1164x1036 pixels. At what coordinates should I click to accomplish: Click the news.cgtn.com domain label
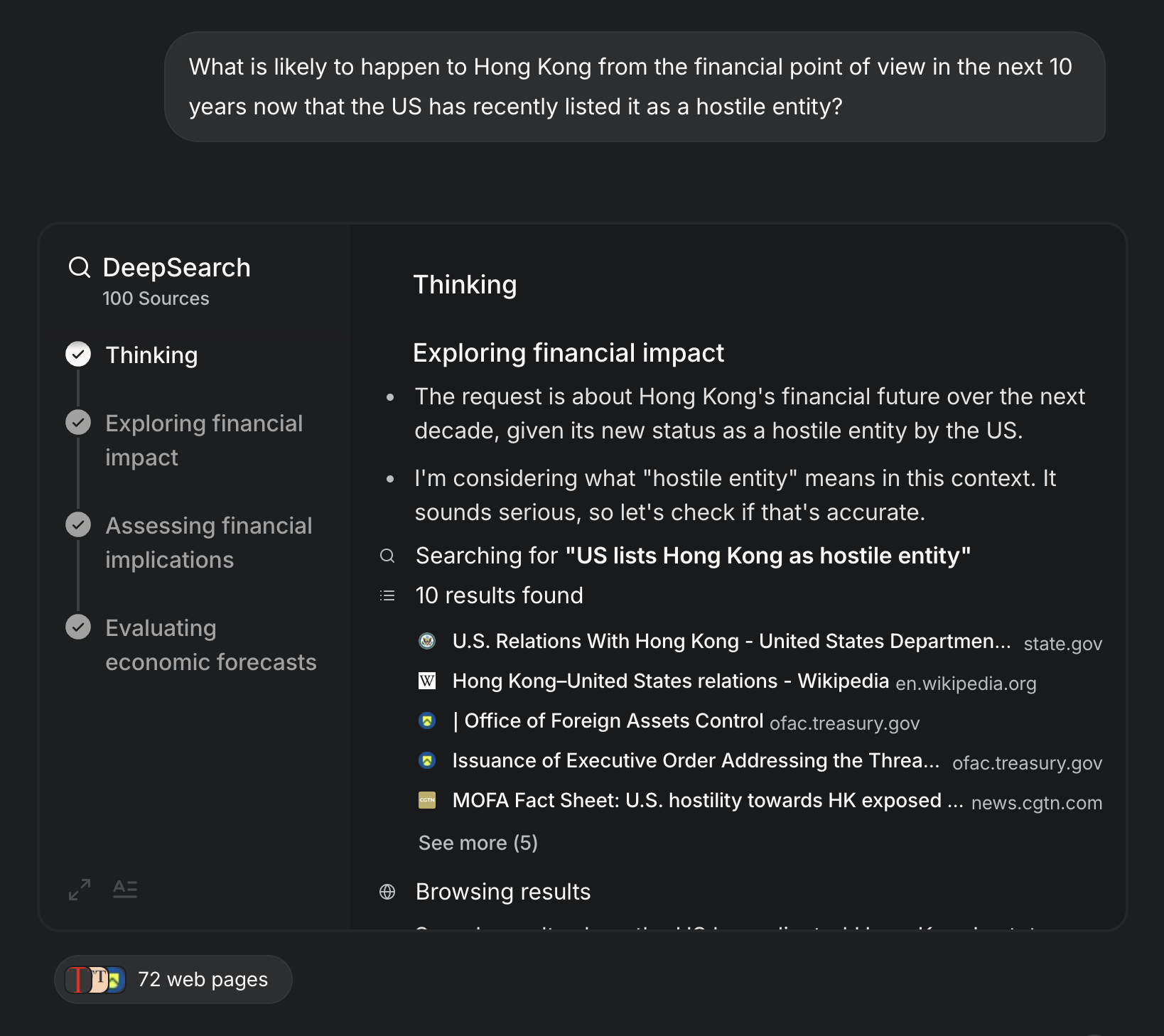point(1037,803)
